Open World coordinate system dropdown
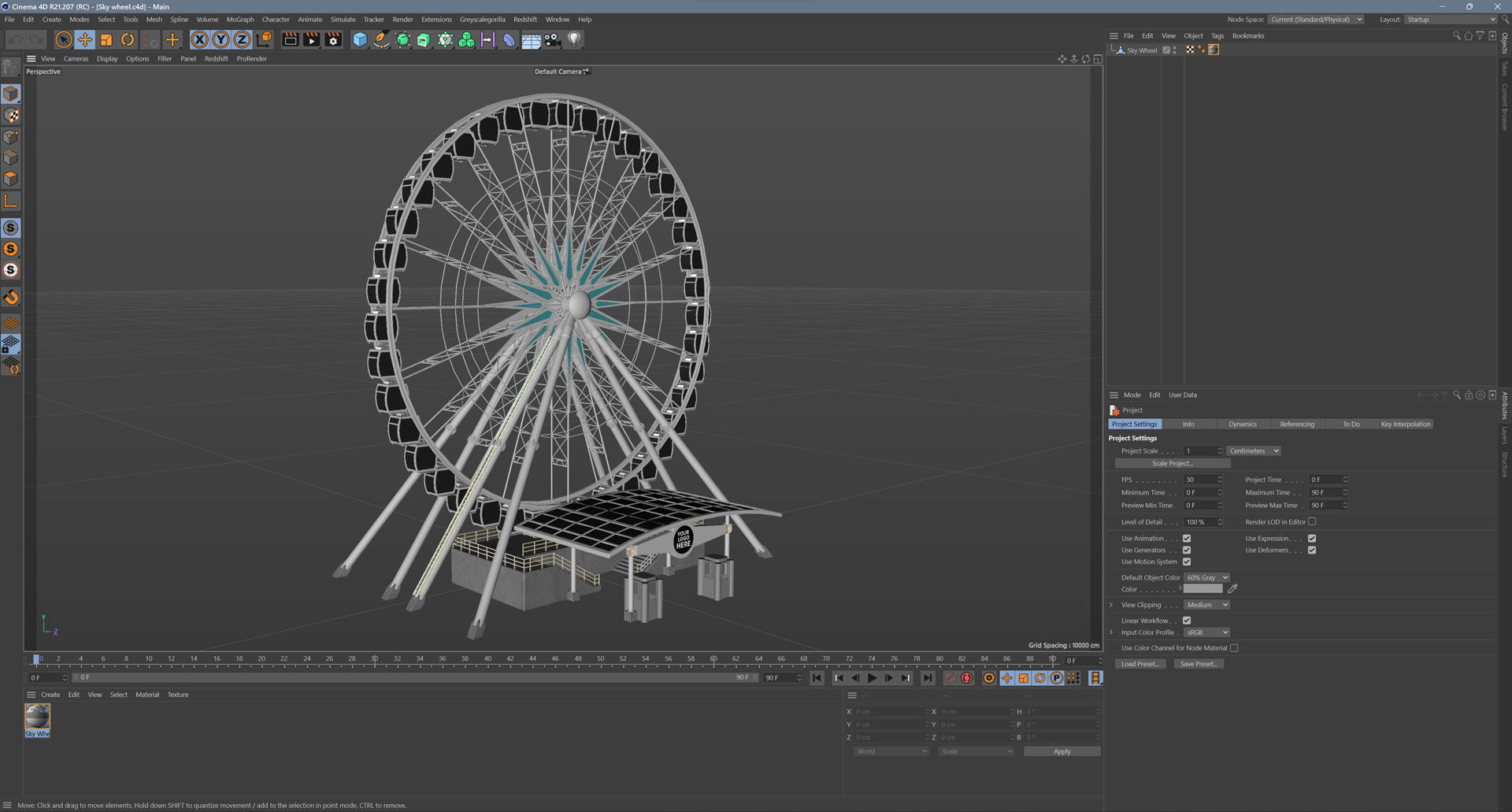 tap(891, 751)
